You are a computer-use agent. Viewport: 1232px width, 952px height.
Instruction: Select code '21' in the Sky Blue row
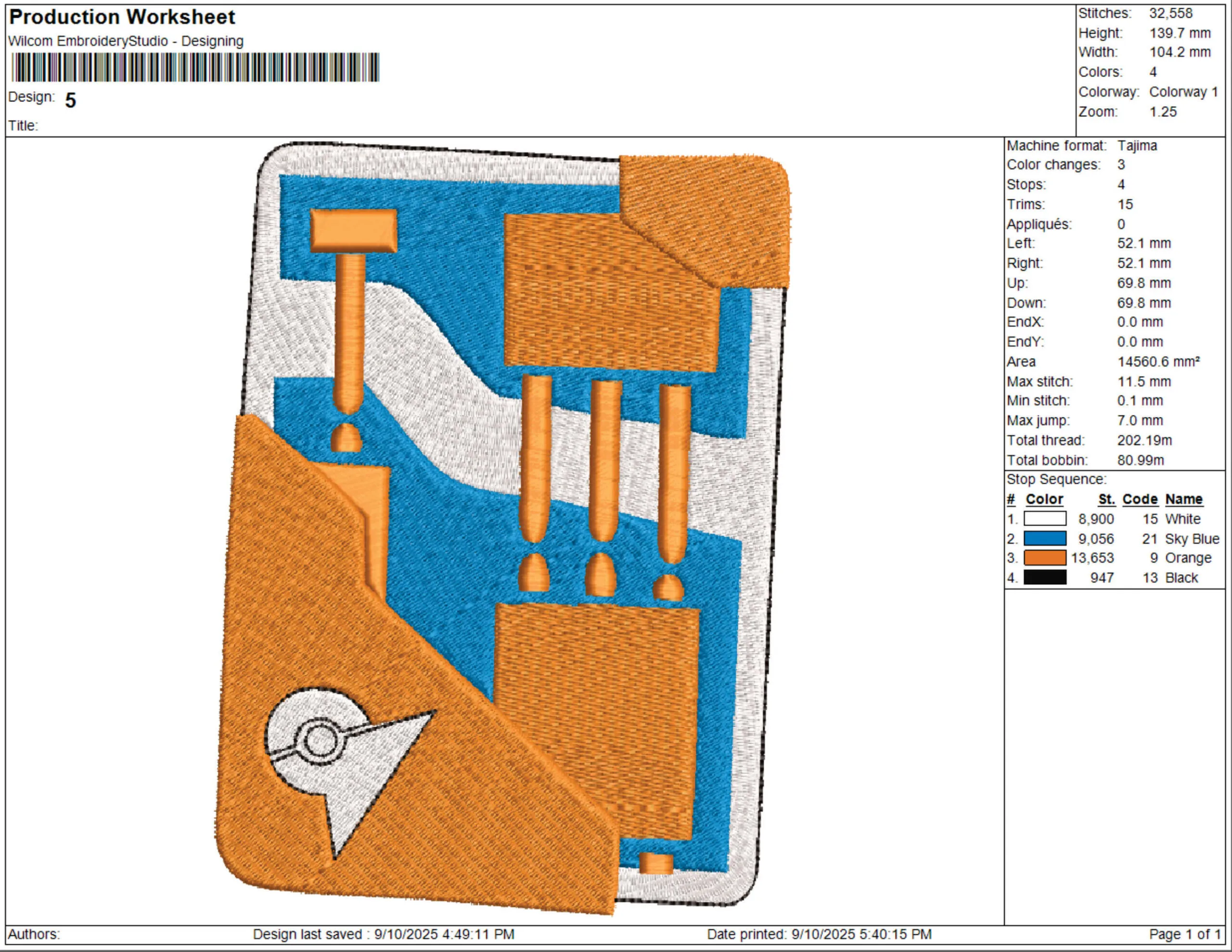click(1150, 539)
